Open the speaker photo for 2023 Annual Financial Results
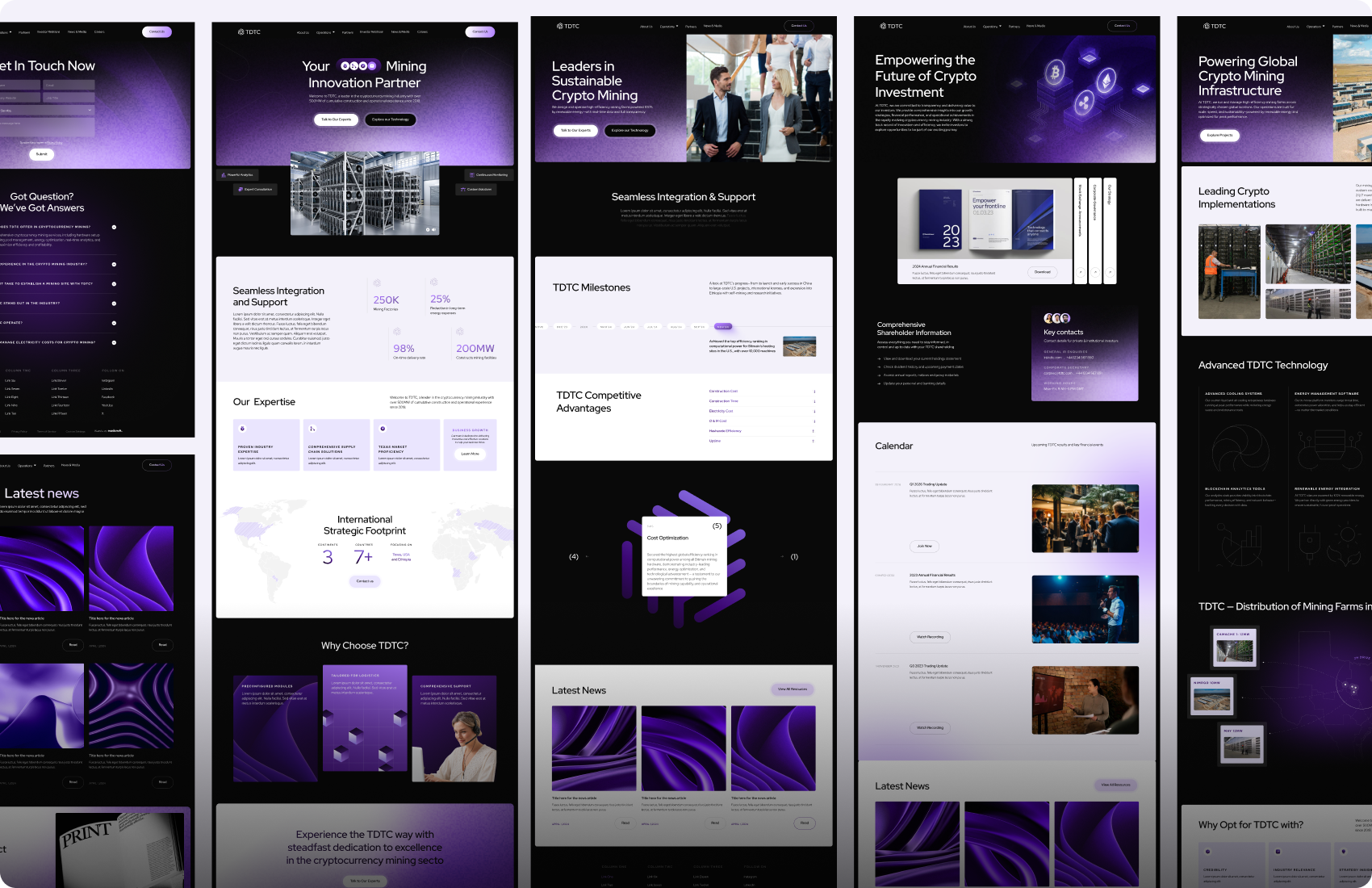Viewport: 1372px width, 888px height. click(1085, 609)
